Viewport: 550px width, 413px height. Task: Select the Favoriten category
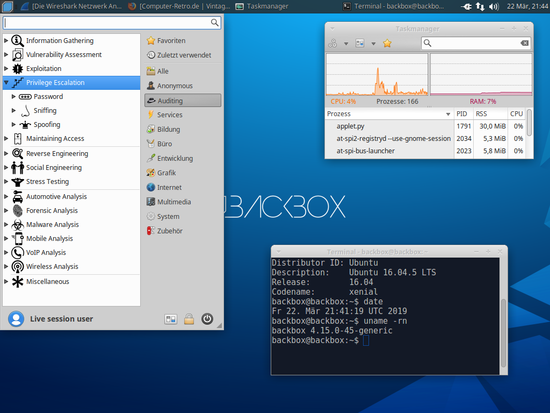[183, 41]
